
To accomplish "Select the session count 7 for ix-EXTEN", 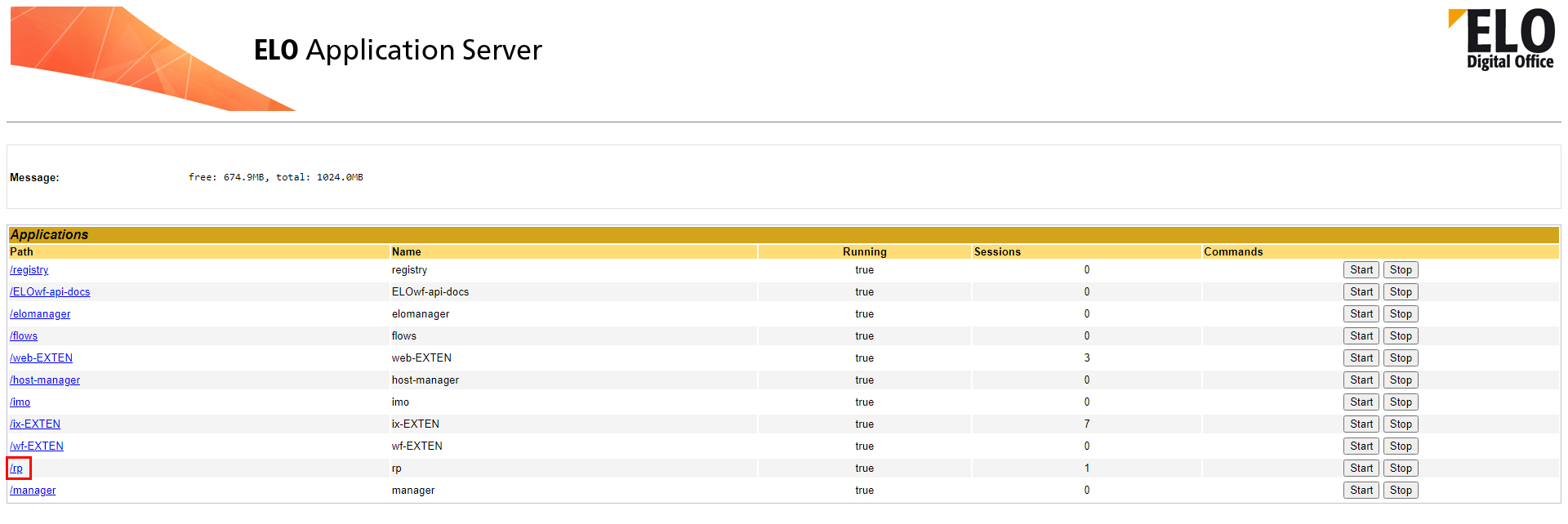I will [1087, 424].
